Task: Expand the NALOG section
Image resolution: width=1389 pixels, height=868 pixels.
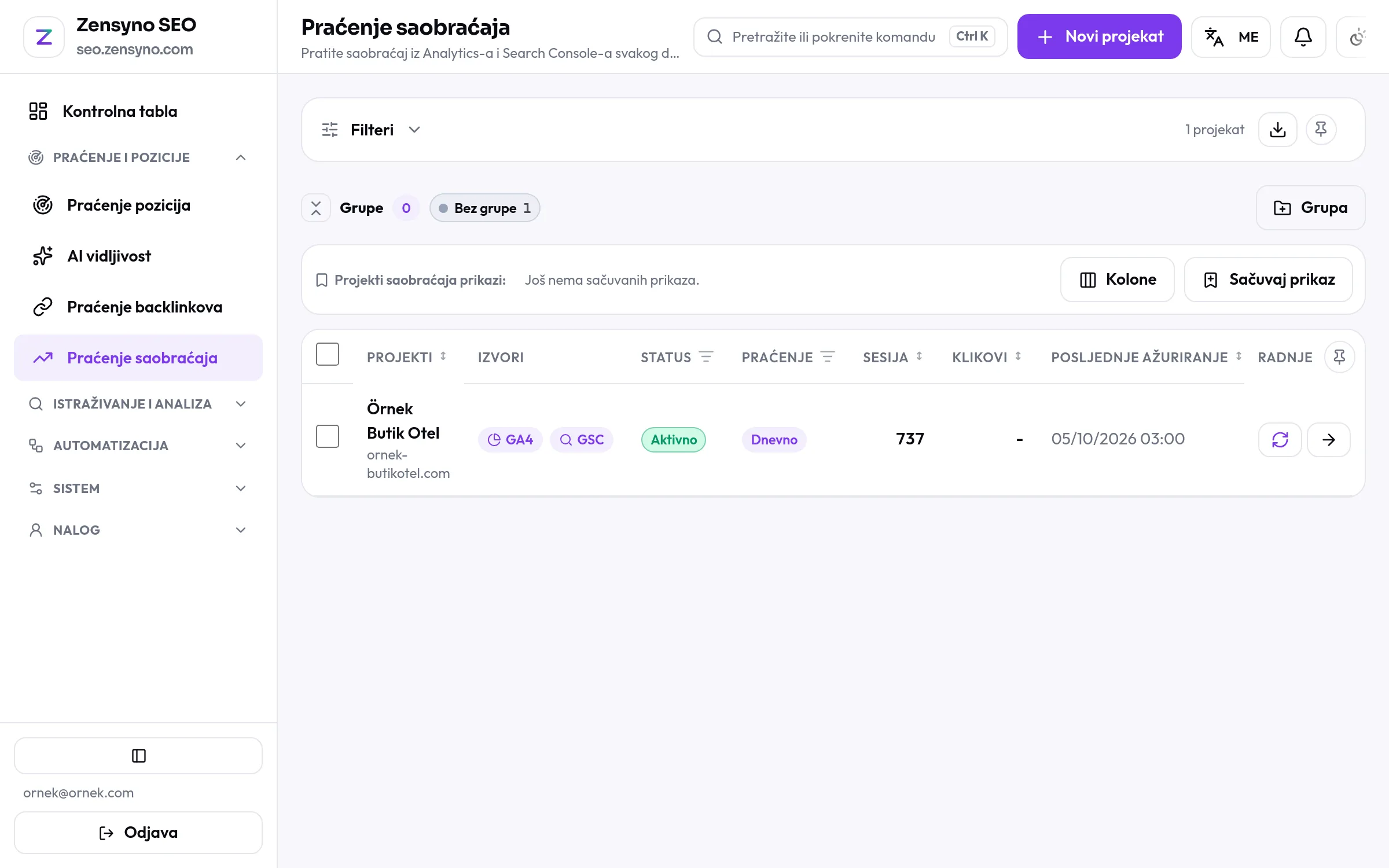Action: click(138, 530)
